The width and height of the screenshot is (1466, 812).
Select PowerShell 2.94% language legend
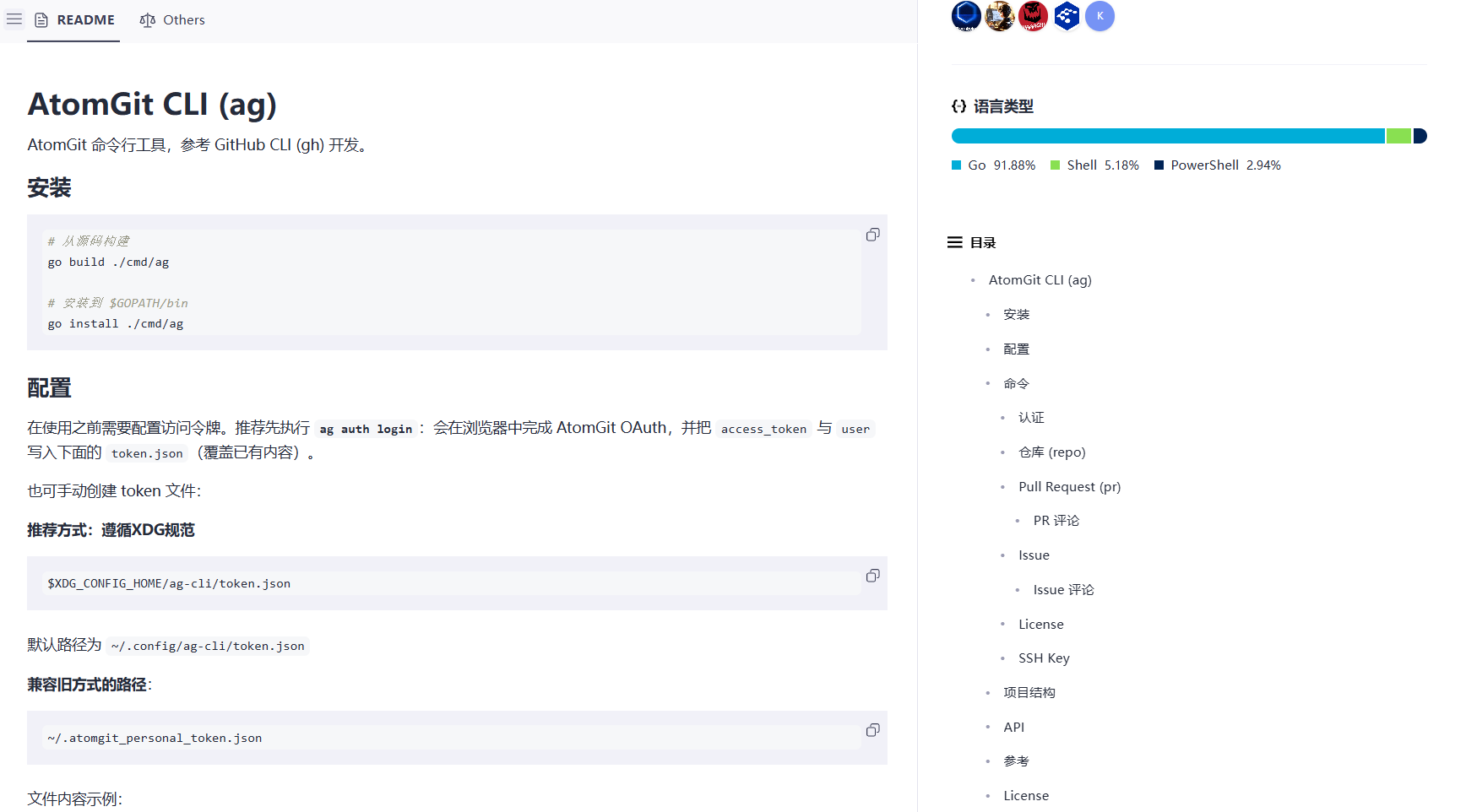click(x=1218, y=165)
